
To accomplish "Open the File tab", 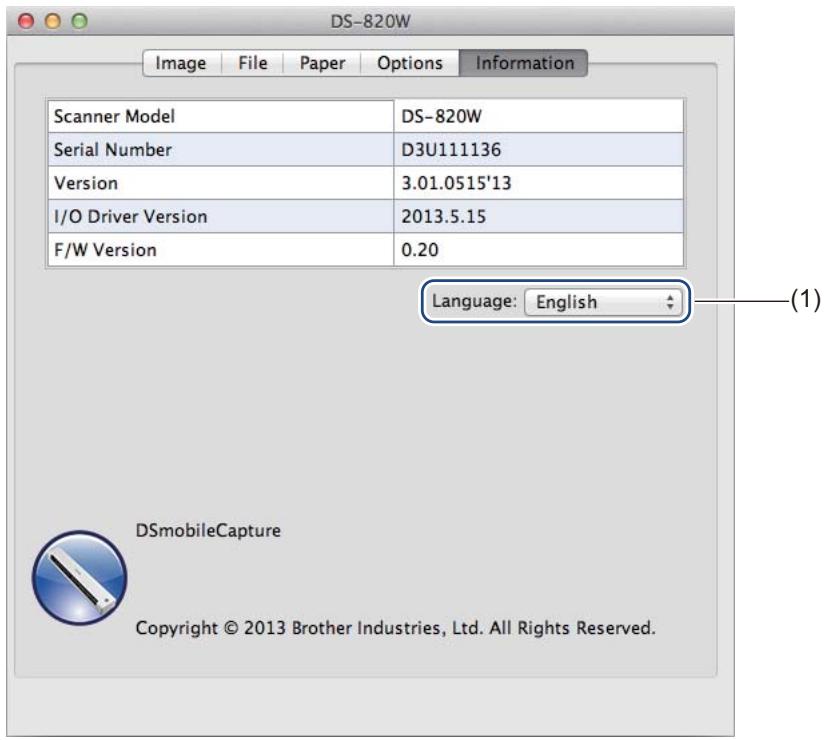I will click(x=253, y=63).
